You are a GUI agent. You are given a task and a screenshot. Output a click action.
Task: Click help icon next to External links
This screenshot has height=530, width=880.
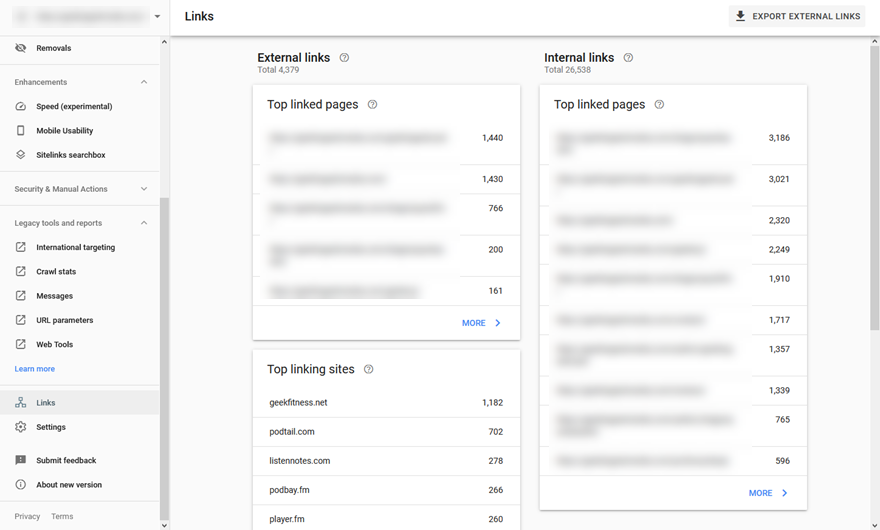point(345,57)
